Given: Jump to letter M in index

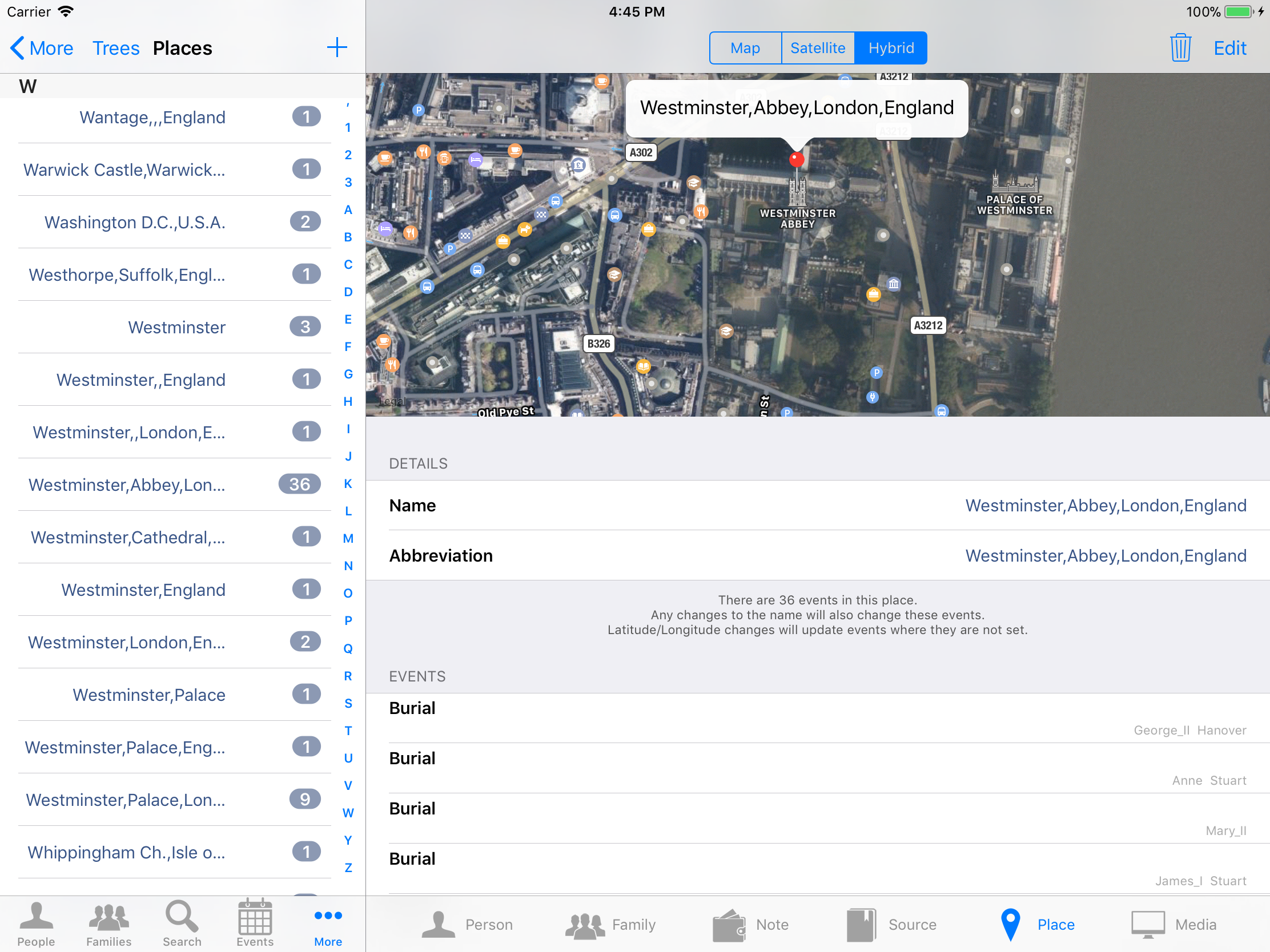Looking at the screenshot, I should pos(348,538).
